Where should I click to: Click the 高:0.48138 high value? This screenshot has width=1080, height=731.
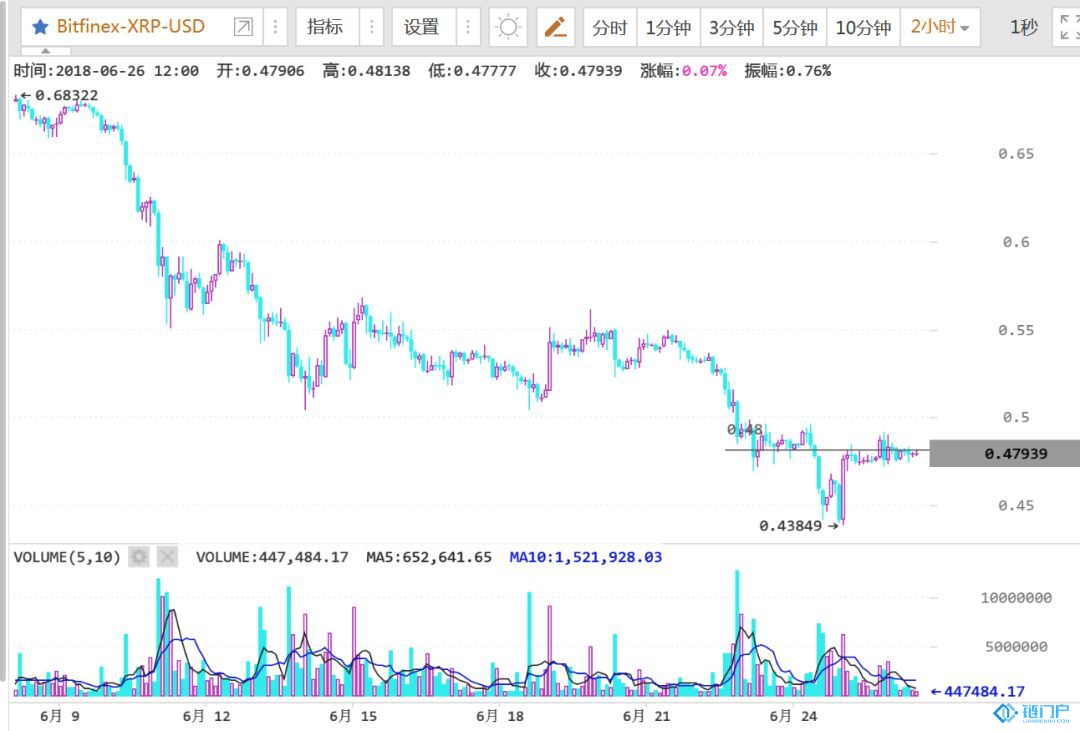click(x=366, y=70)
